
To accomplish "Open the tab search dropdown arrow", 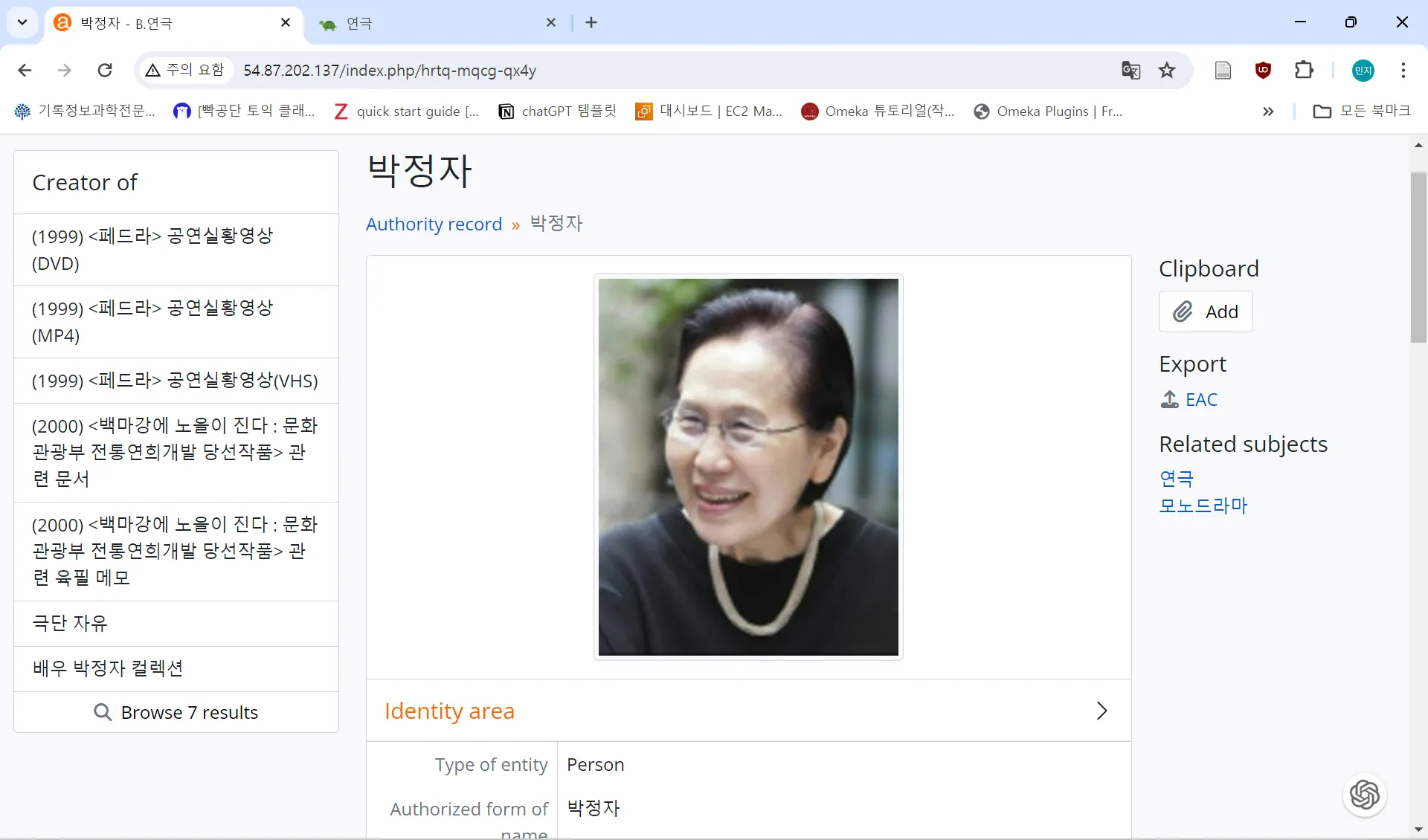I will click(x=22, y=22).
